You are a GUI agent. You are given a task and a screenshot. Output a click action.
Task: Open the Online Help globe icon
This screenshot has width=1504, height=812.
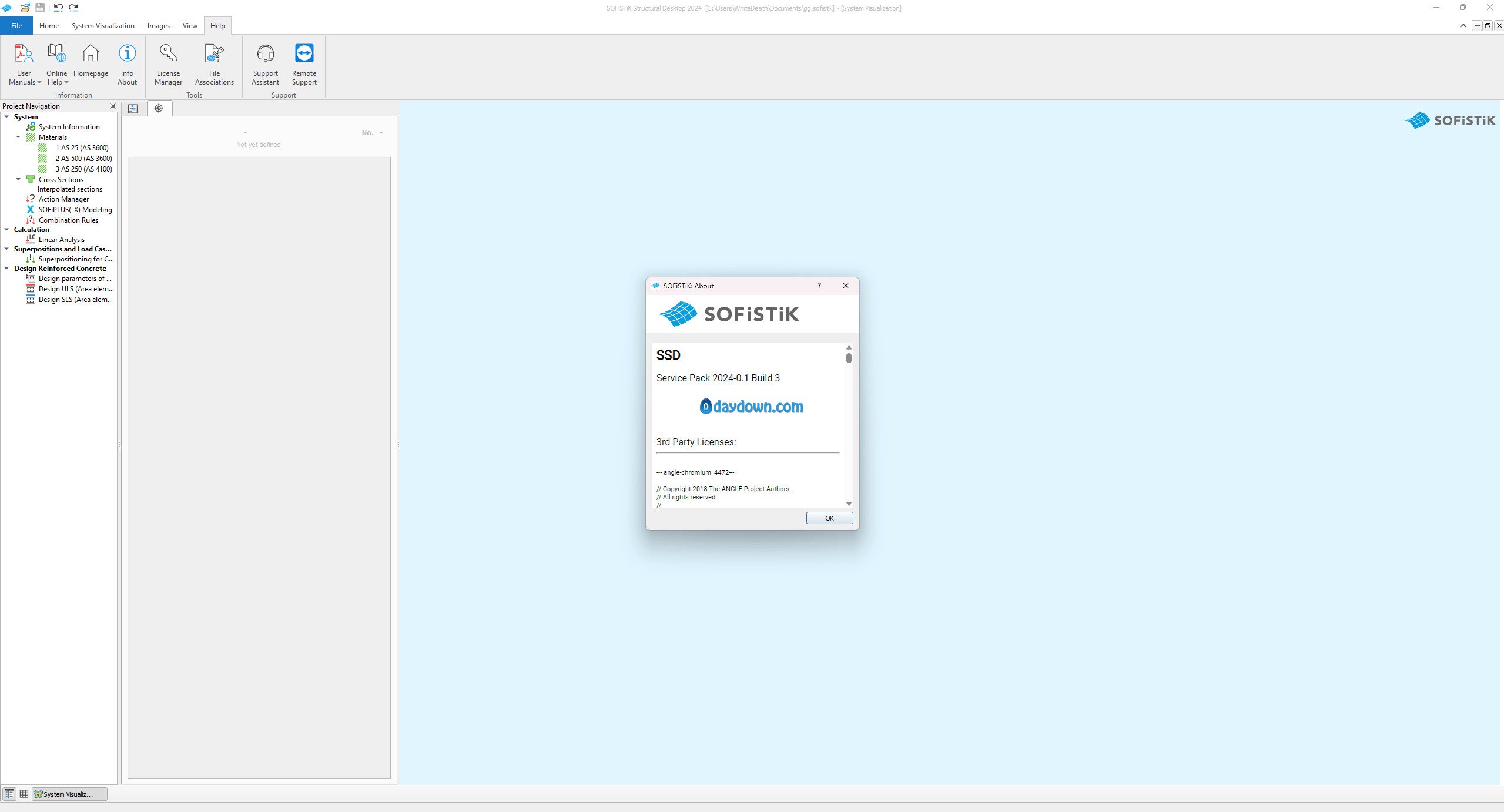tap(56, 53)
